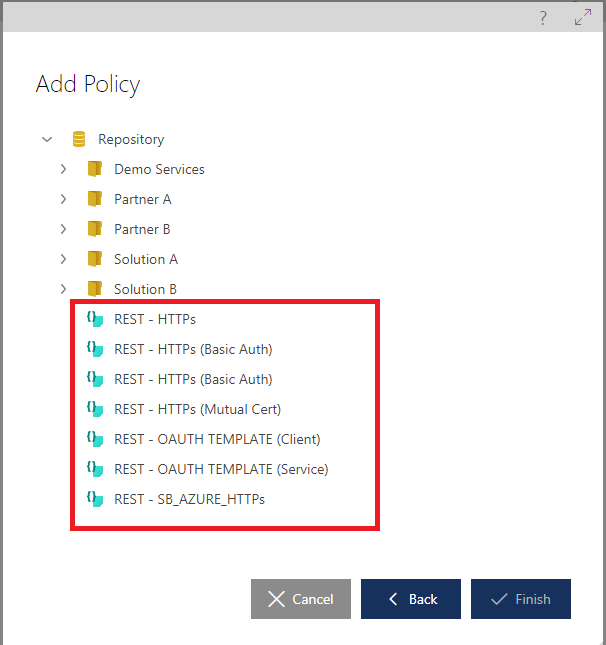Click the REST - SB_AZURE_HTTPs policy icon

[x=95, y=498]
